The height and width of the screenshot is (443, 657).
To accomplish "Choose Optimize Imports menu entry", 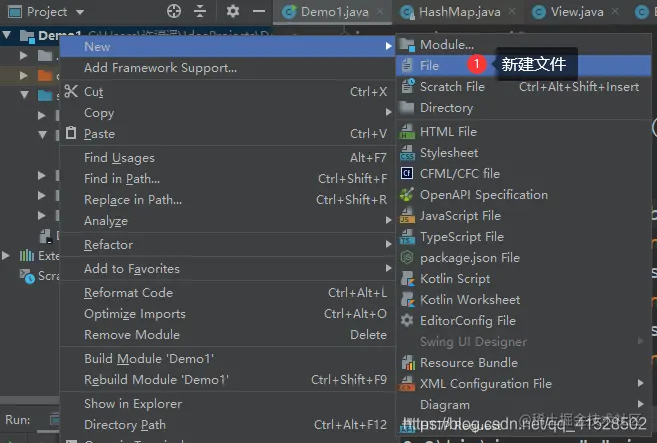I will (x=228, y=313).
